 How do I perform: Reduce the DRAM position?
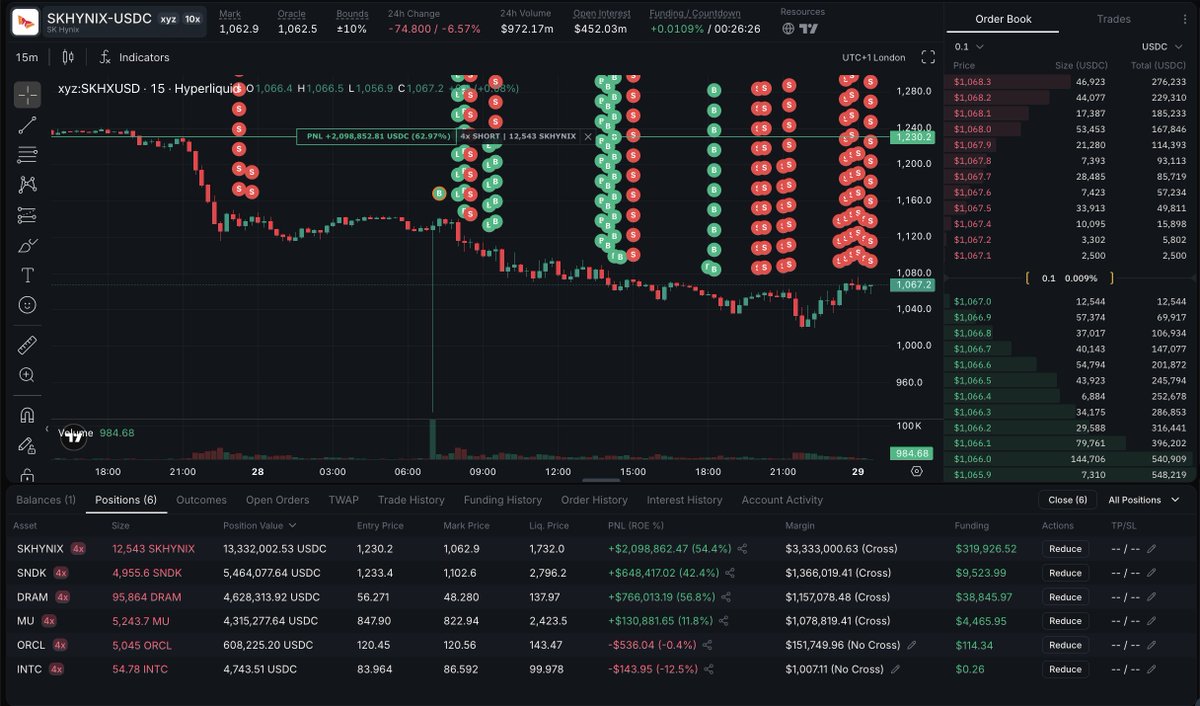pos(1065,597)
